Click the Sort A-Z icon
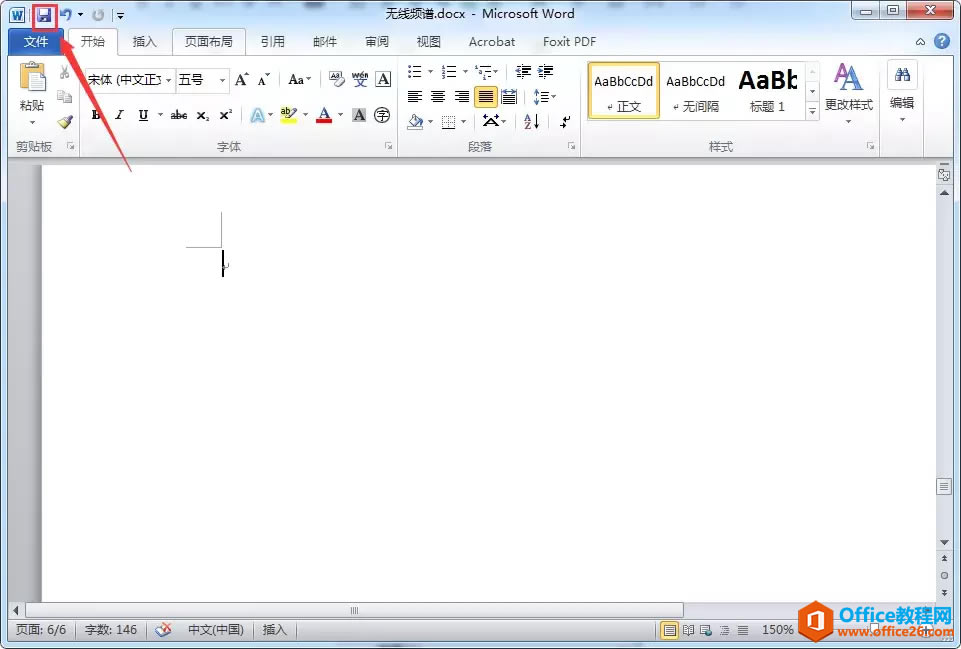The image size is (961, 649). pyautogui.click(x=531, y=121)
